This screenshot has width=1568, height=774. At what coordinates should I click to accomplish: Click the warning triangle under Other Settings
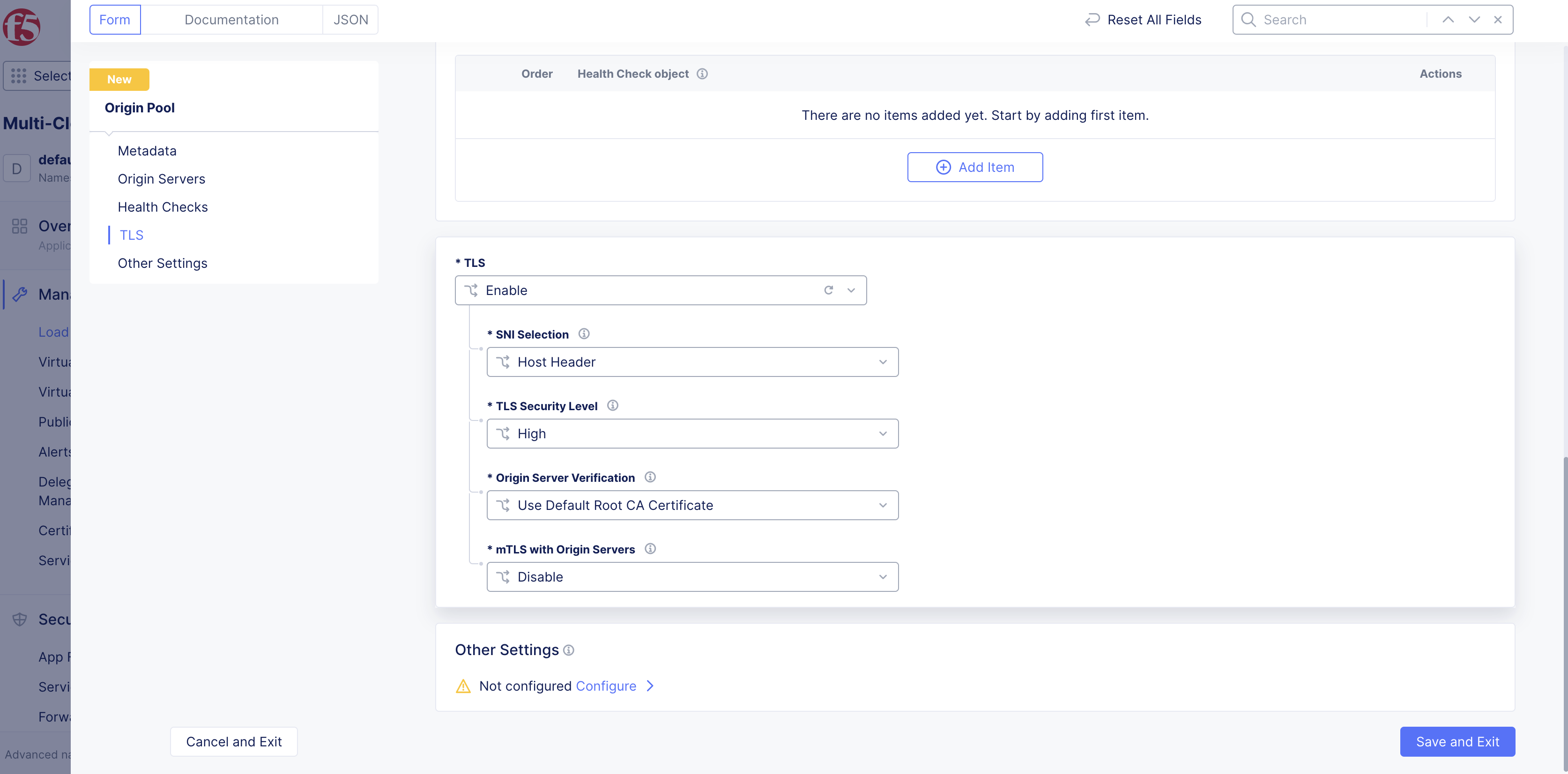pyautogui.click(x=464, y=686)
